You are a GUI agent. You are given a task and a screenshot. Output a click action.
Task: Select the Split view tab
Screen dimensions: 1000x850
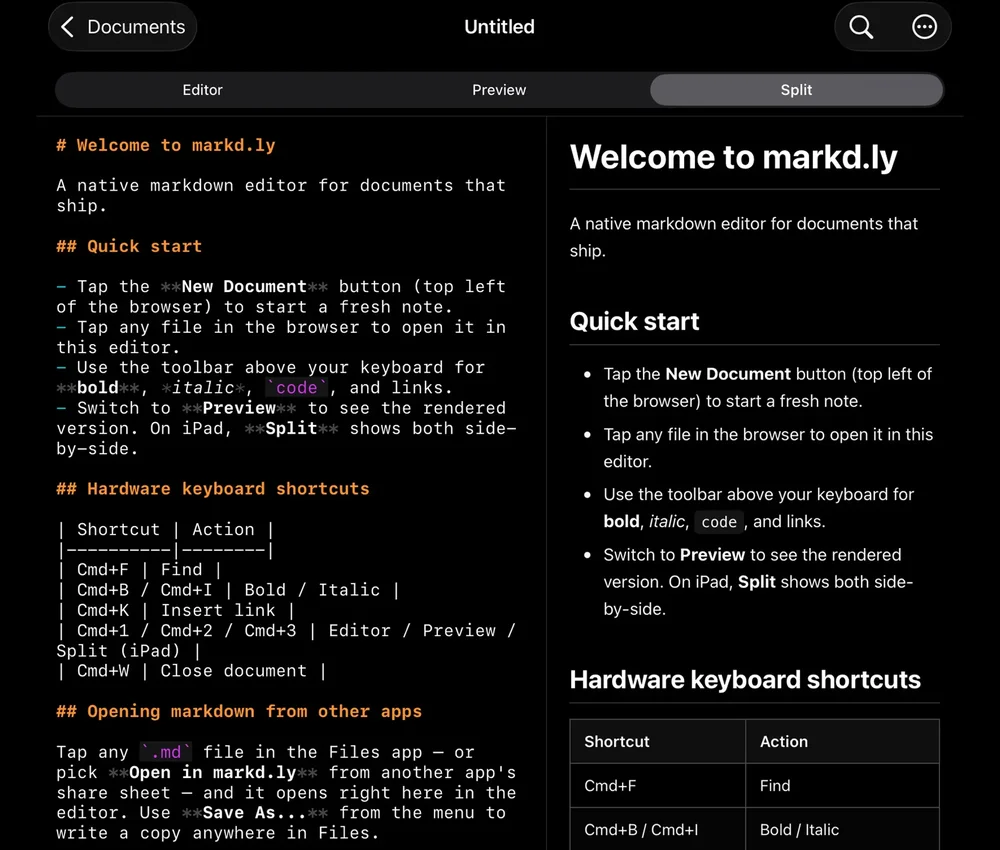(796, 90)
